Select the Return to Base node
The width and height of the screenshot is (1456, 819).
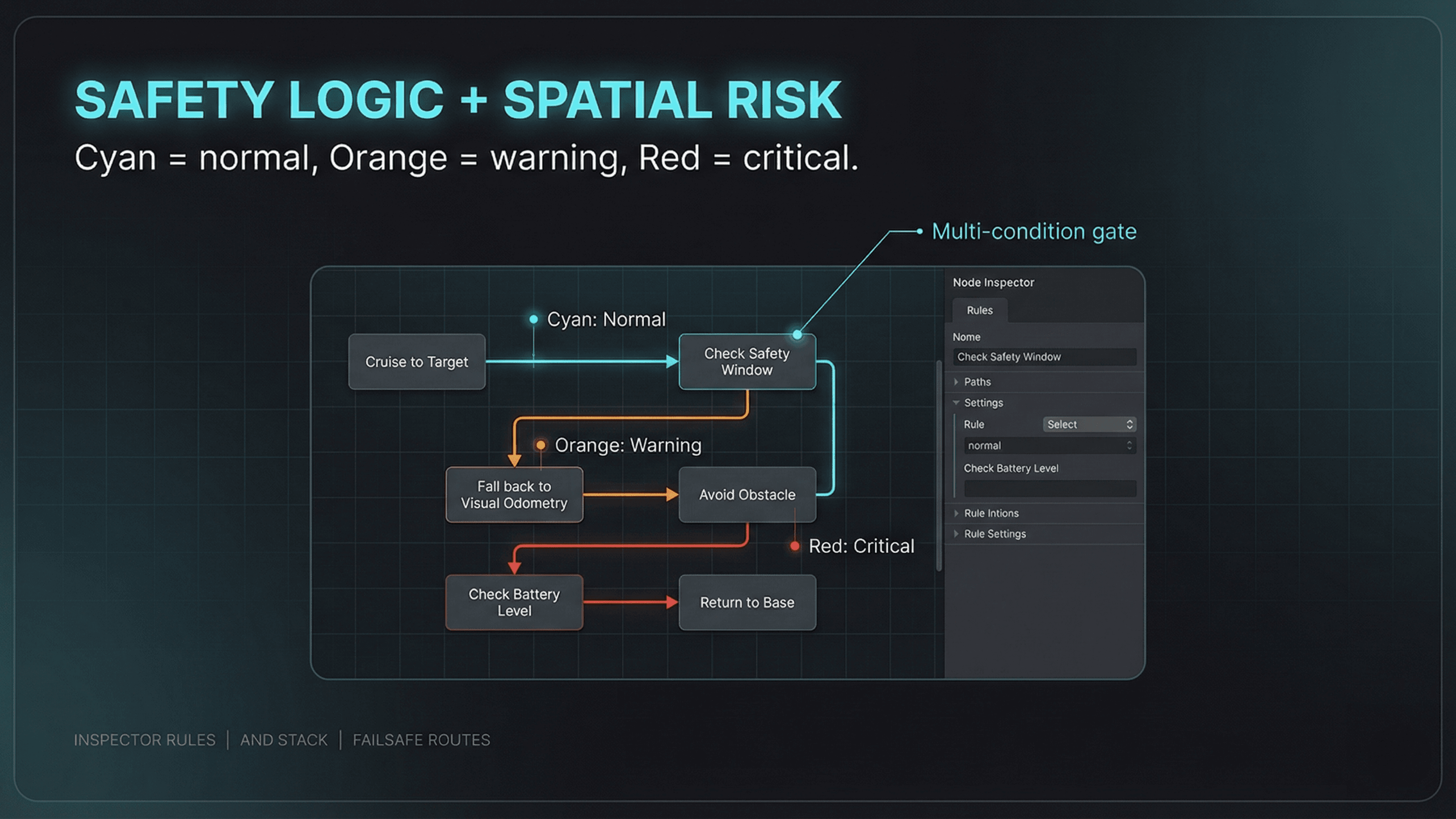point(747,602)
